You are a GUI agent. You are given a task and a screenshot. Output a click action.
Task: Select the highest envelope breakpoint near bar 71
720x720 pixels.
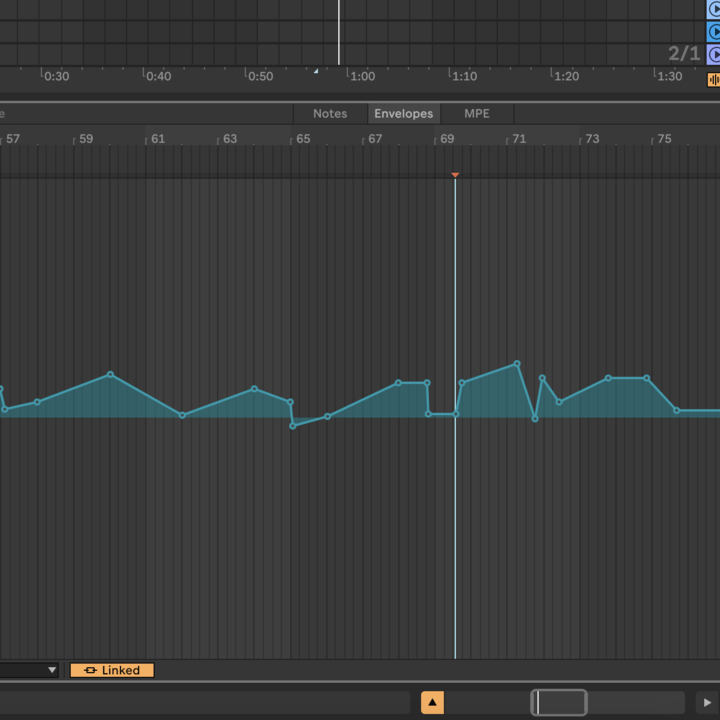[x=517, y=364]
